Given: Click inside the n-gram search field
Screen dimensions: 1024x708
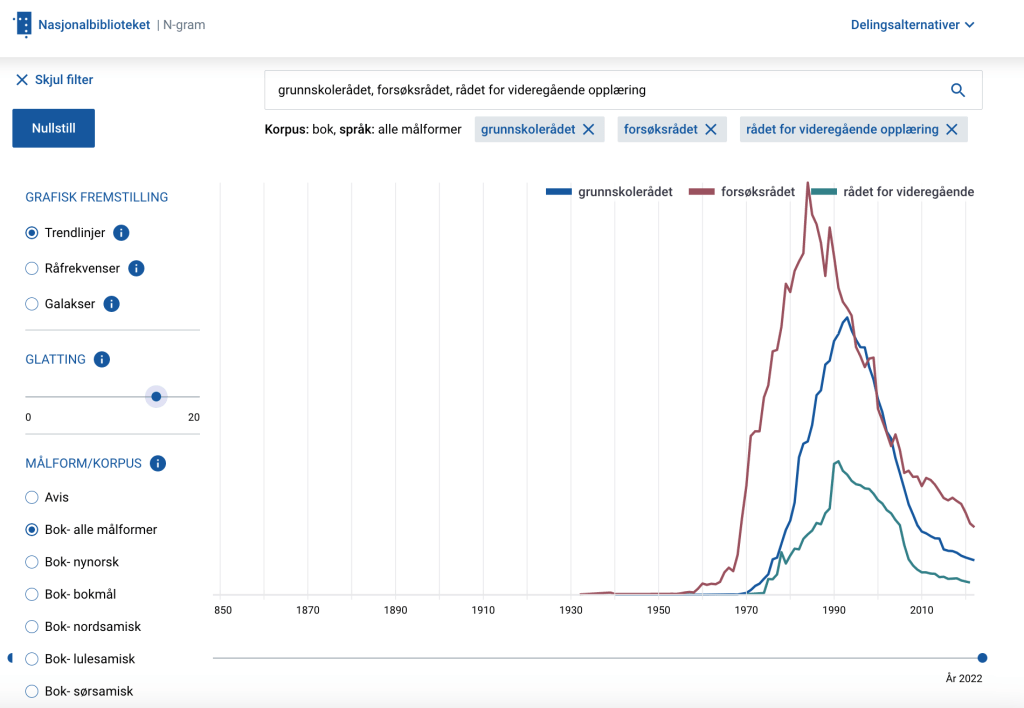Looking at the screenshot, I should pos(600,90).
